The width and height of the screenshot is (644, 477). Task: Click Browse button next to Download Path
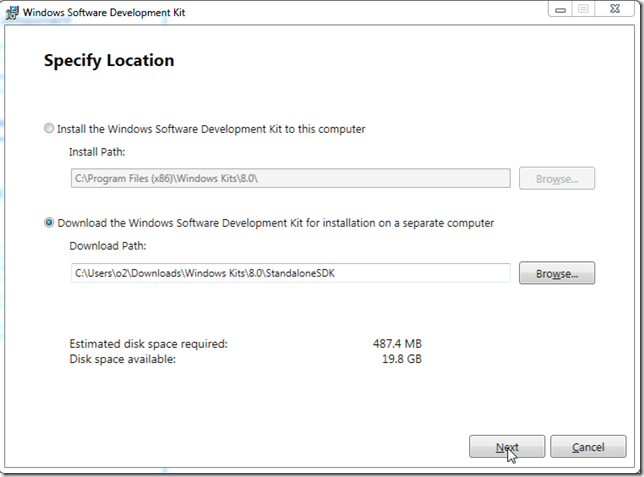point(557,273)
